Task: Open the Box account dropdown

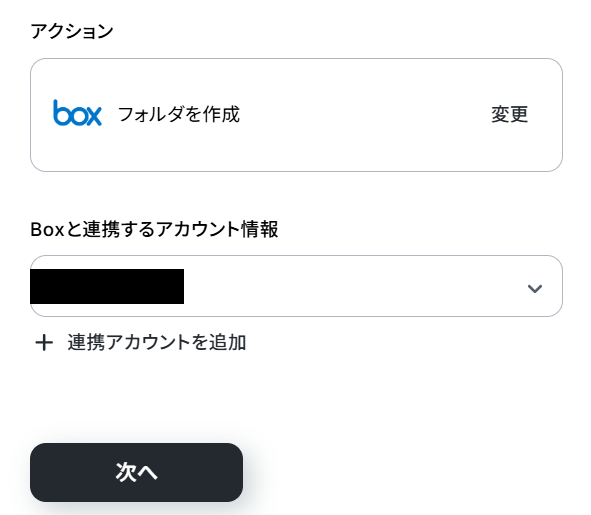Action: point(296,286)
